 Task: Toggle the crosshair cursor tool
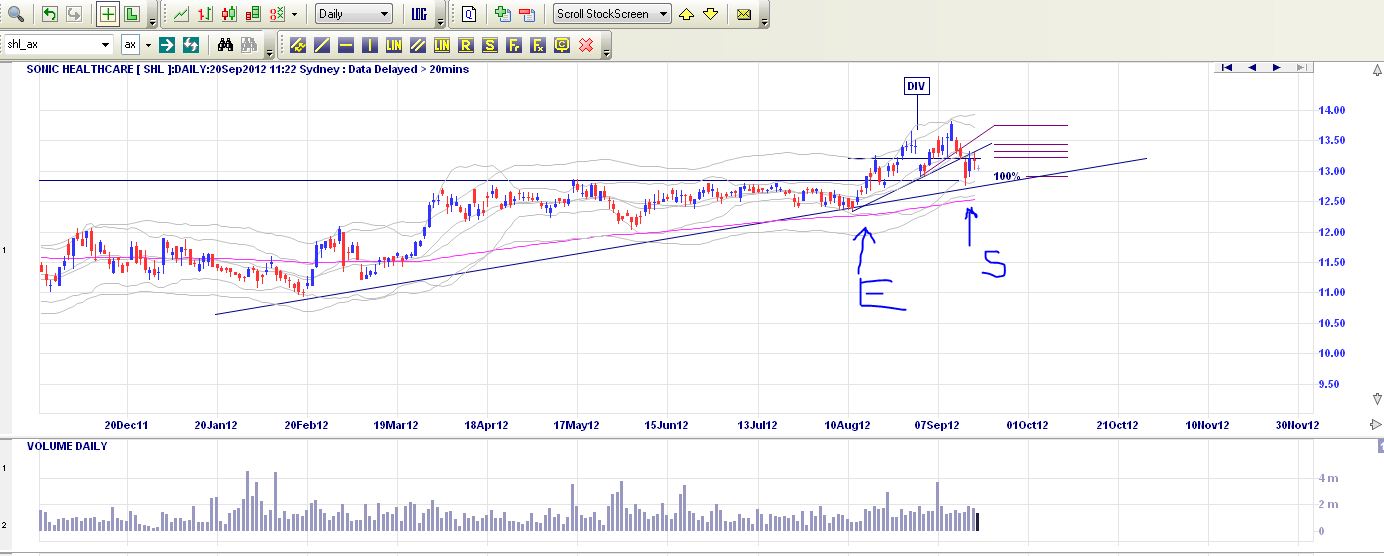[108, 14]
